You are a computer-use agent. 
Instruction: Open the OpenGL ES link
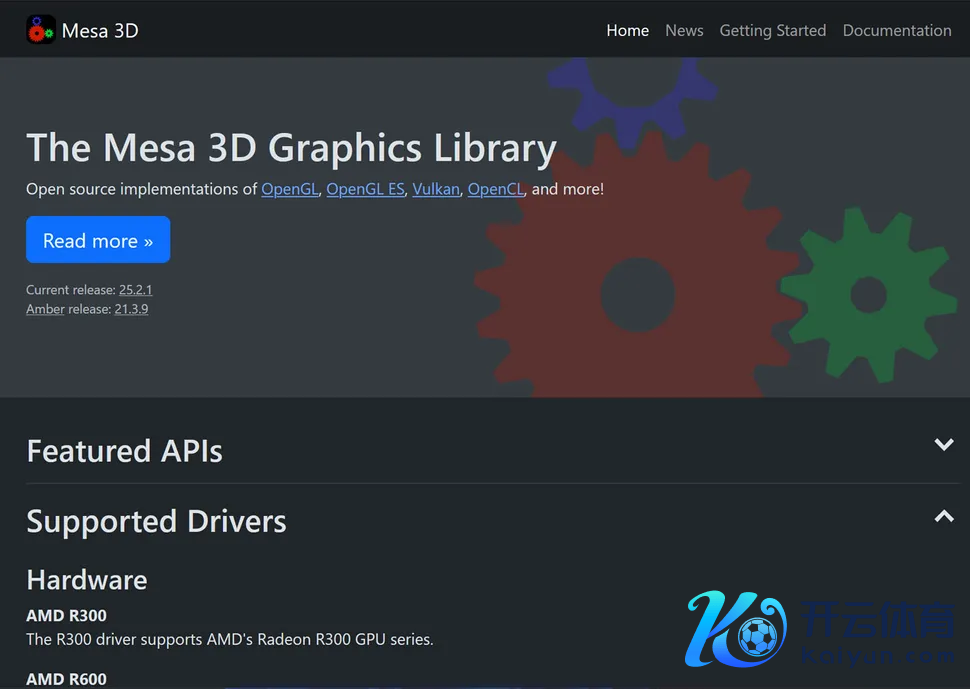365,189
